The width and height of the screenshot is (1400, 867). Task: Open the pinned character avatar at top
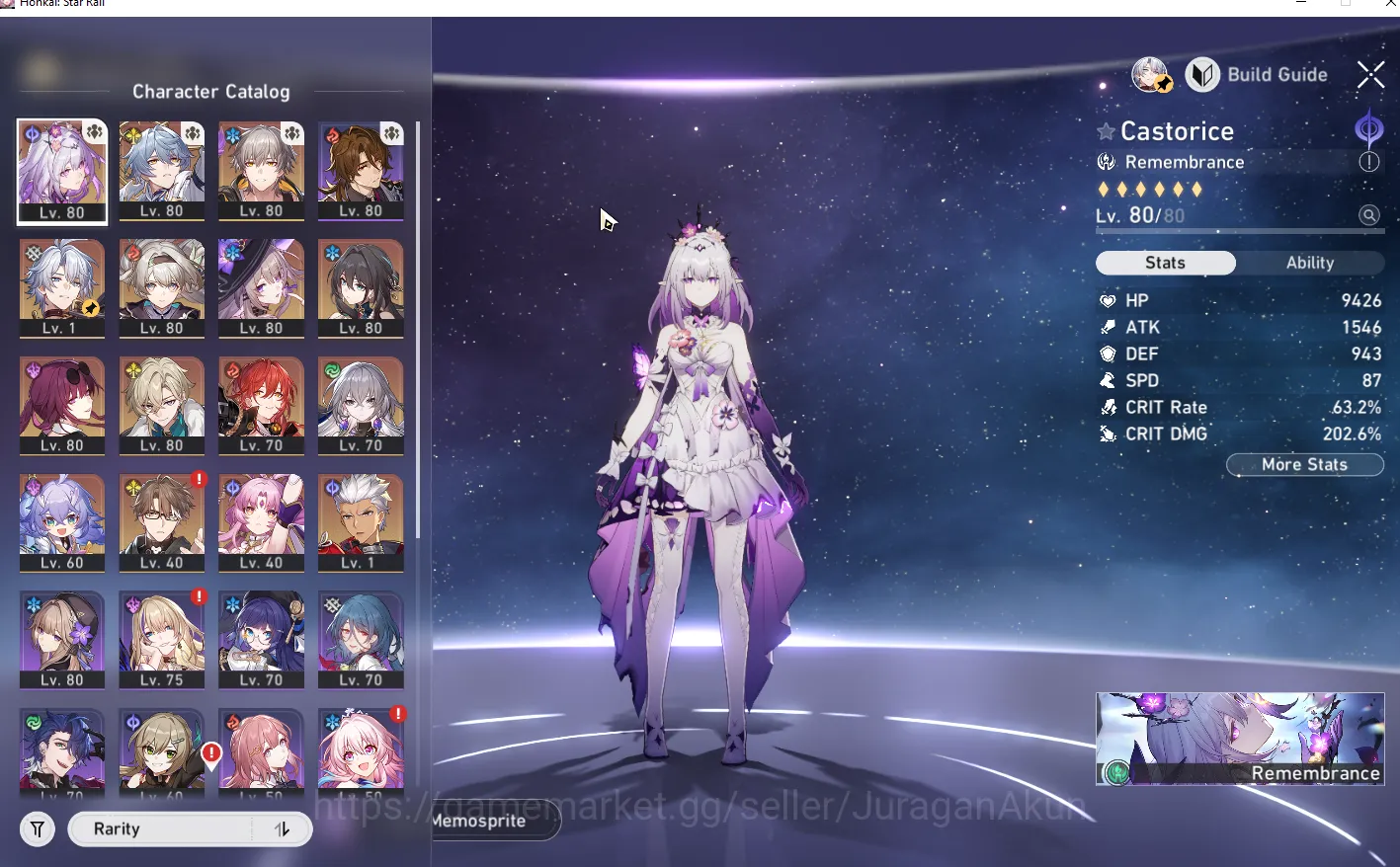pyautogui.click(x=1151, y=74)
